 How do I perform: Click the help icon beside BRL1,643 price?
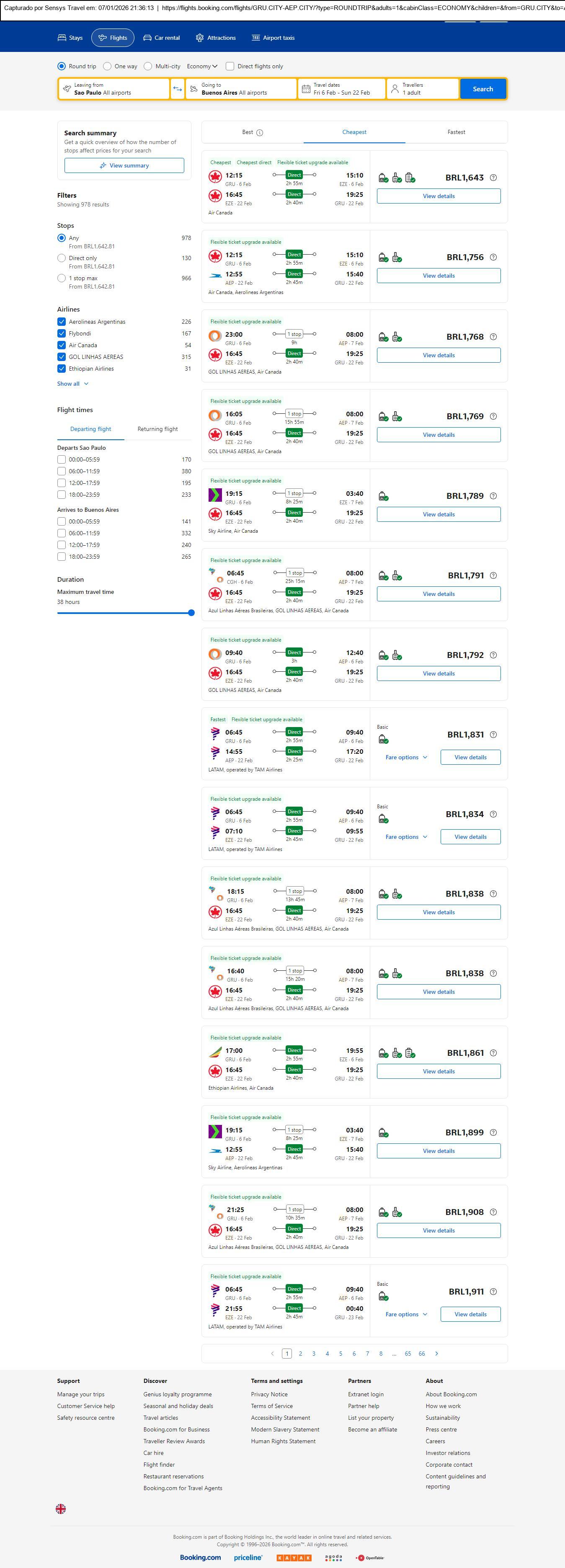(x=493, y=178)
